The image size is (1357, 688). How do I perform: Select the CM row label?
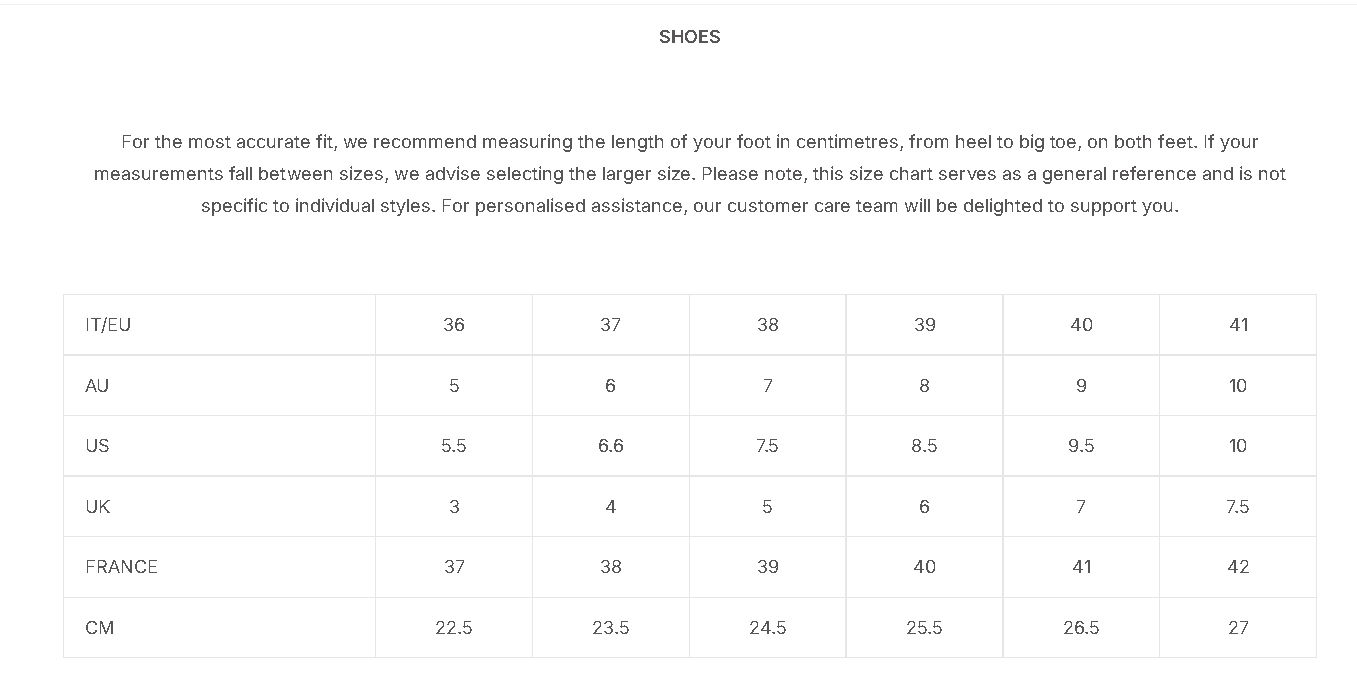coord(100,628)
